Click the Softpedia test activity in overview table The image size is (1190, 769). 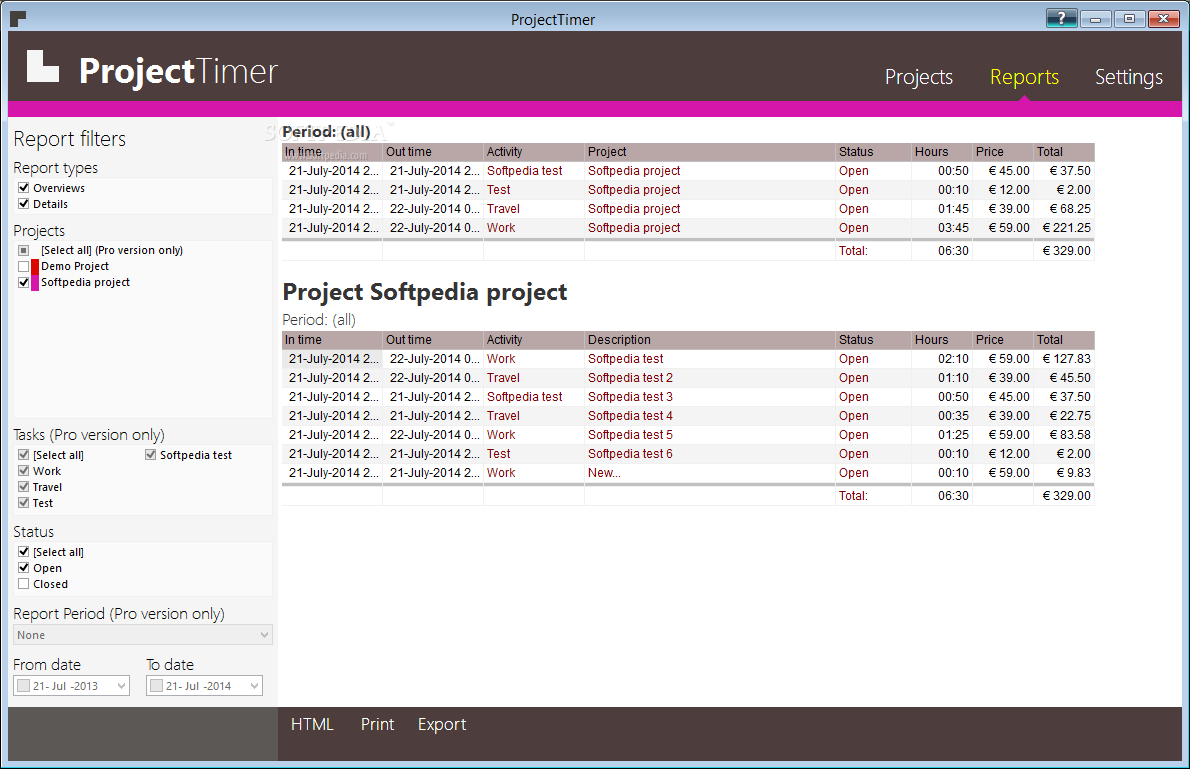[524, 171]
